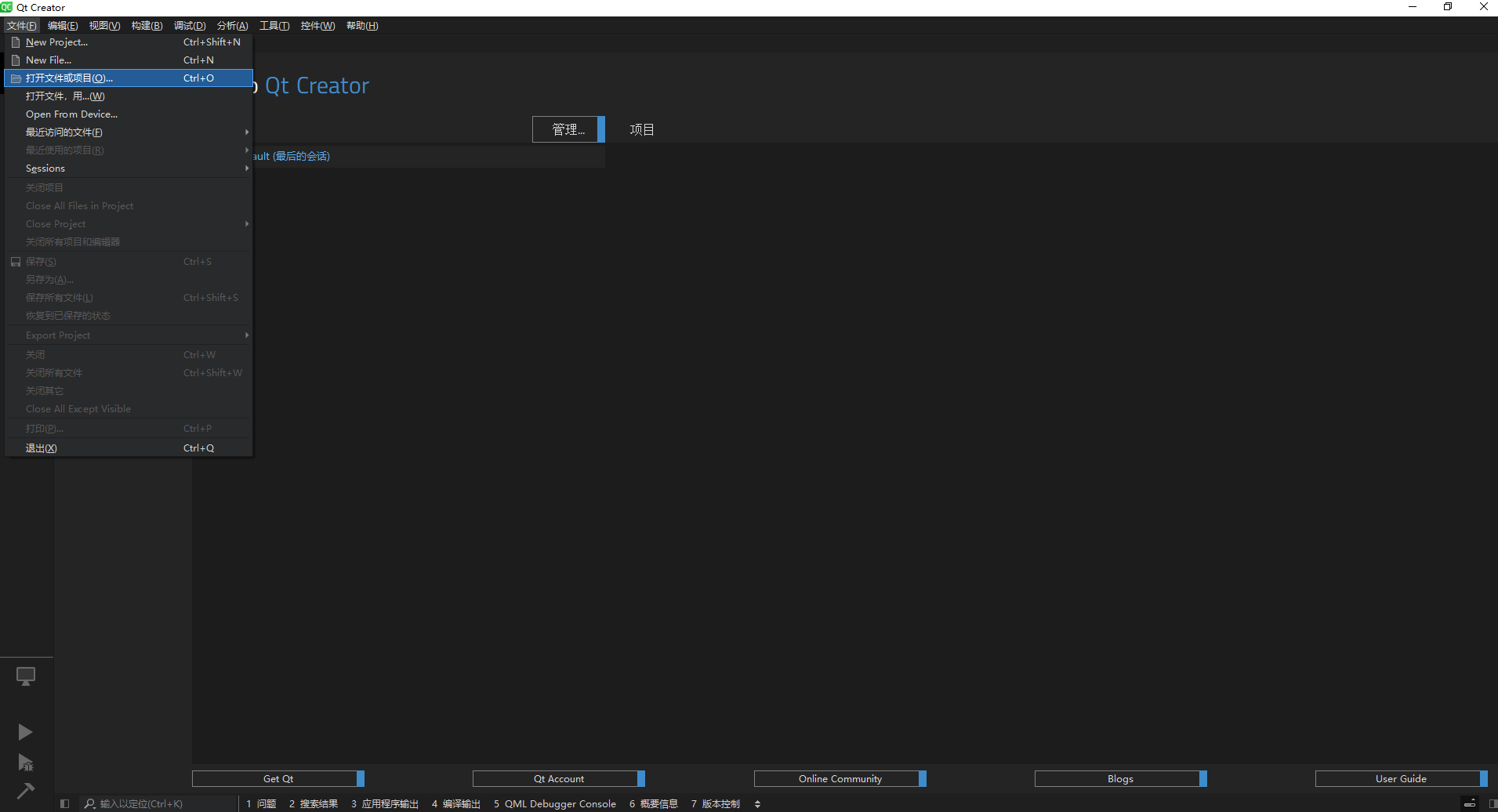The height and width of the screenshot is (812, 1498).
Task: Open output pane selector arrows
Action: (x=757, y=803)
